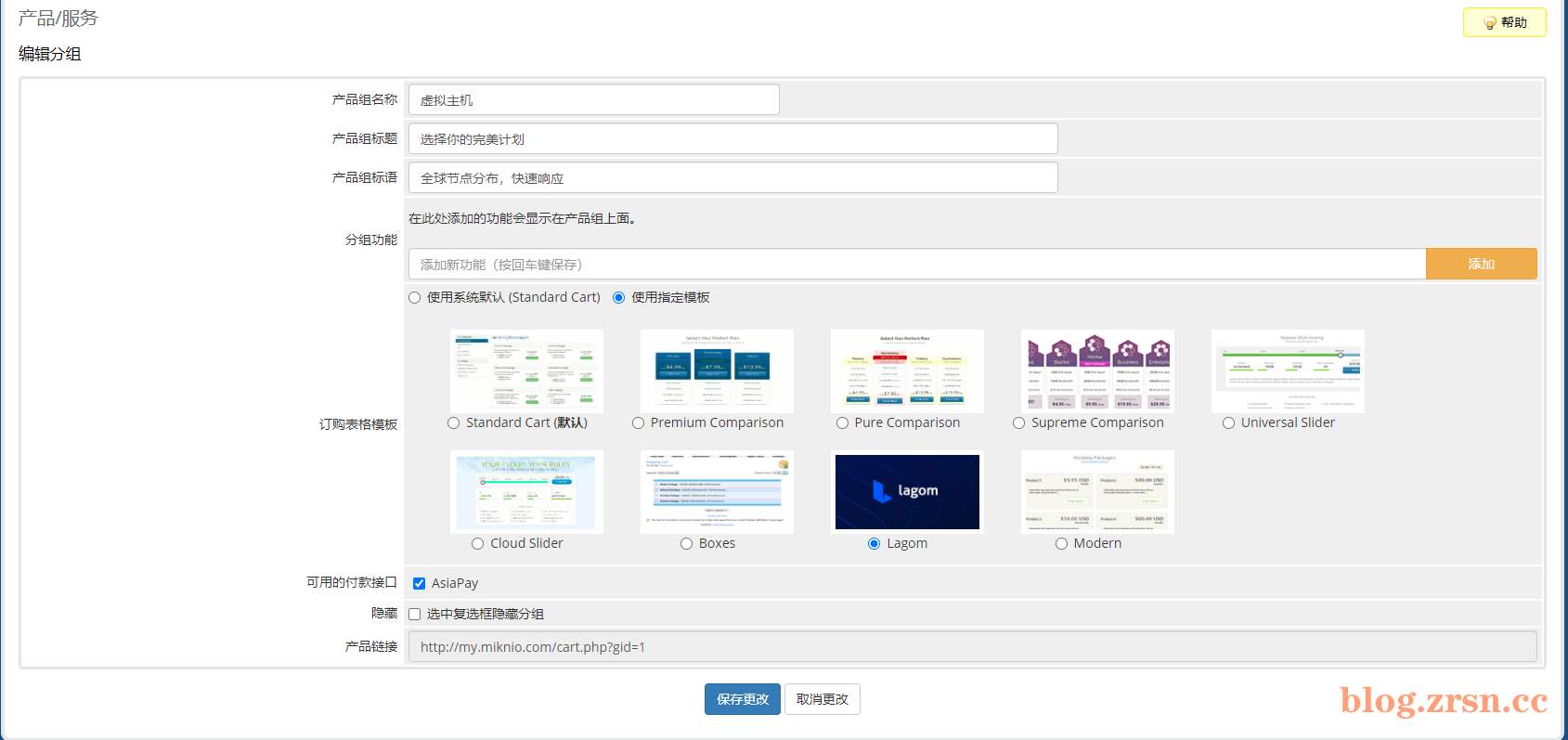The height and width of the screenshot is (740, 1568).
Task: Click the 保存更改 button
Action: [x=743, y=699]
